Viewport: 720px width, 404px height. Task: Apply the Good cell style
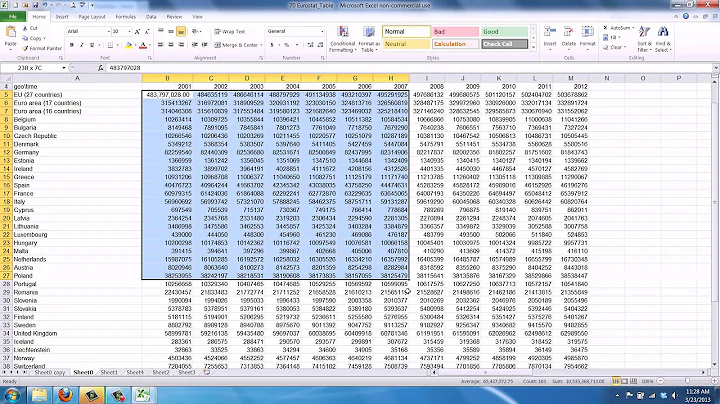(x=504, y=32)
